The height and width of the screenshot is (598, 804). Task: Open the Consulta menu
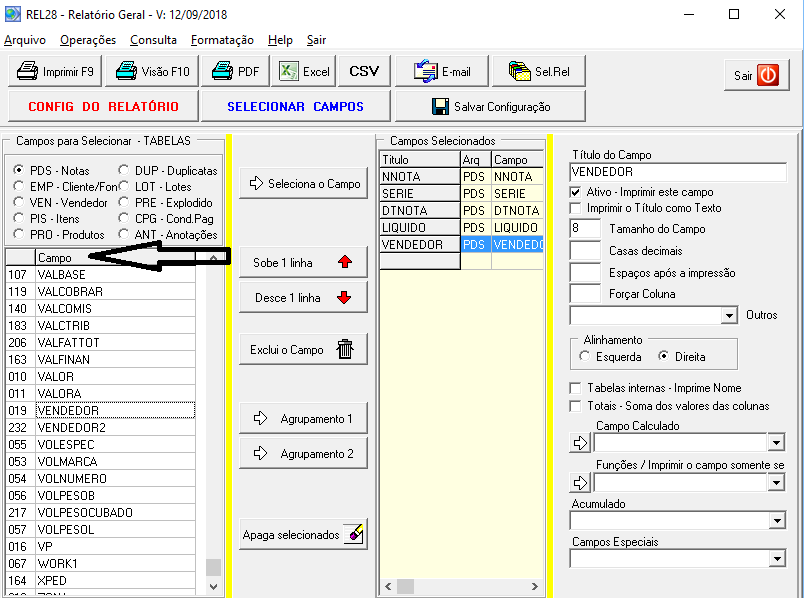153,40
